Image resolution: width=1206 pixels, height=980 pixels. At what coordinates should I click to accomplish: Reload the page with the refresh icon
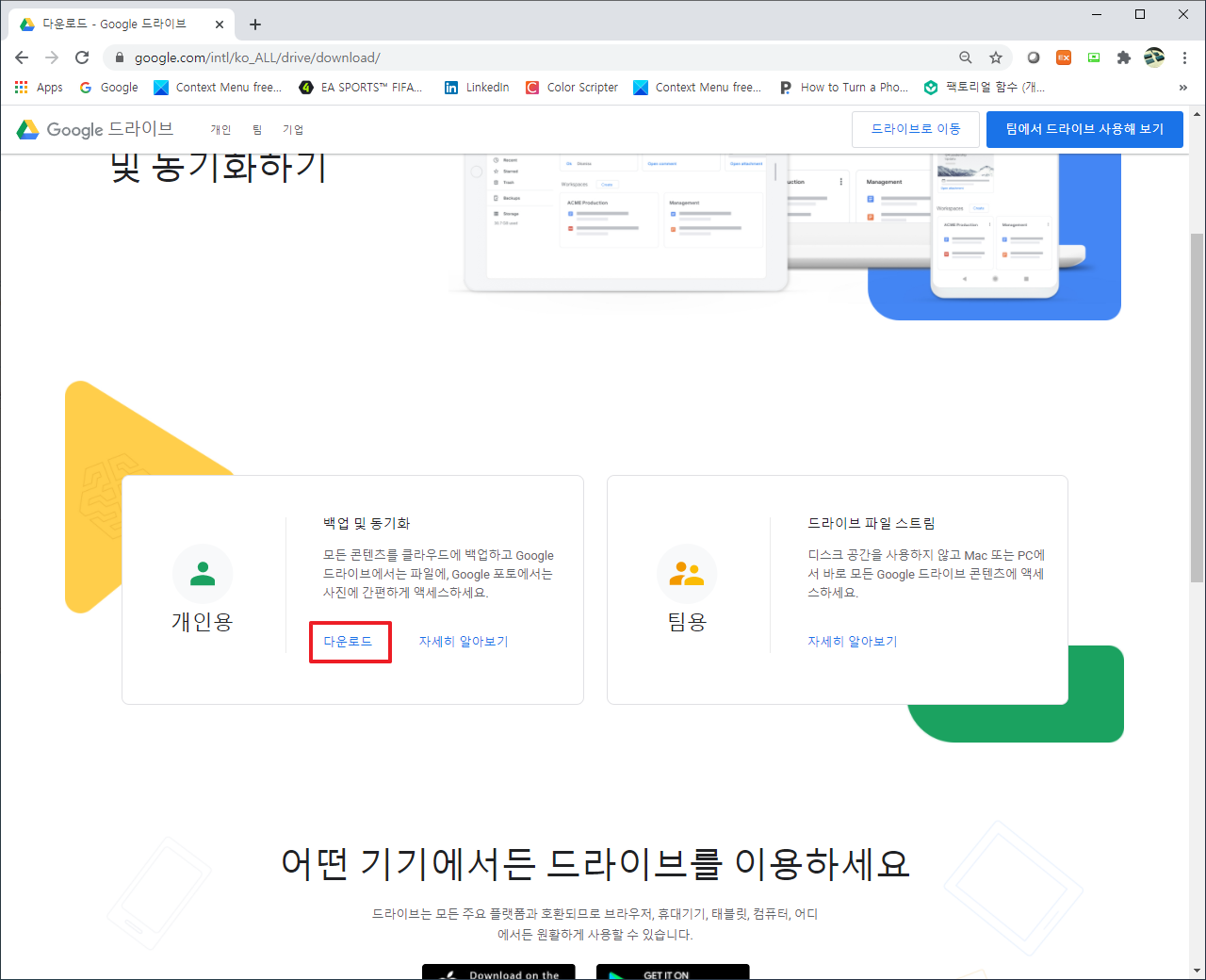coord(82,57)
